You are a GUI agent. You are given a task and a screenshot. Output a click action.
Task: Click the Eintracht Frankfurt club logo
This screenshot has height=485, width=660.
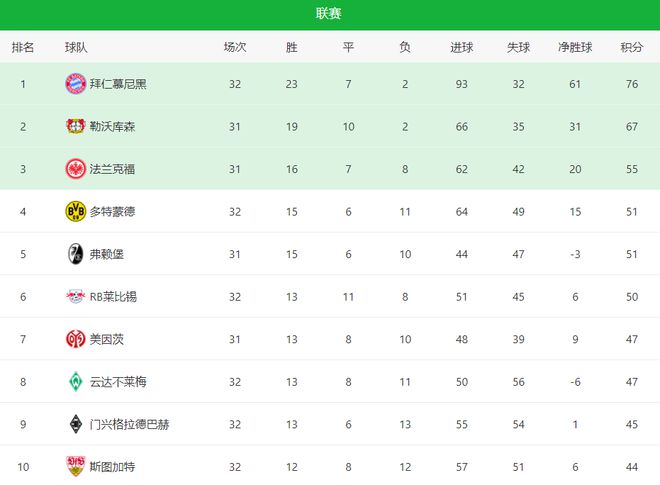pos(76,169)
